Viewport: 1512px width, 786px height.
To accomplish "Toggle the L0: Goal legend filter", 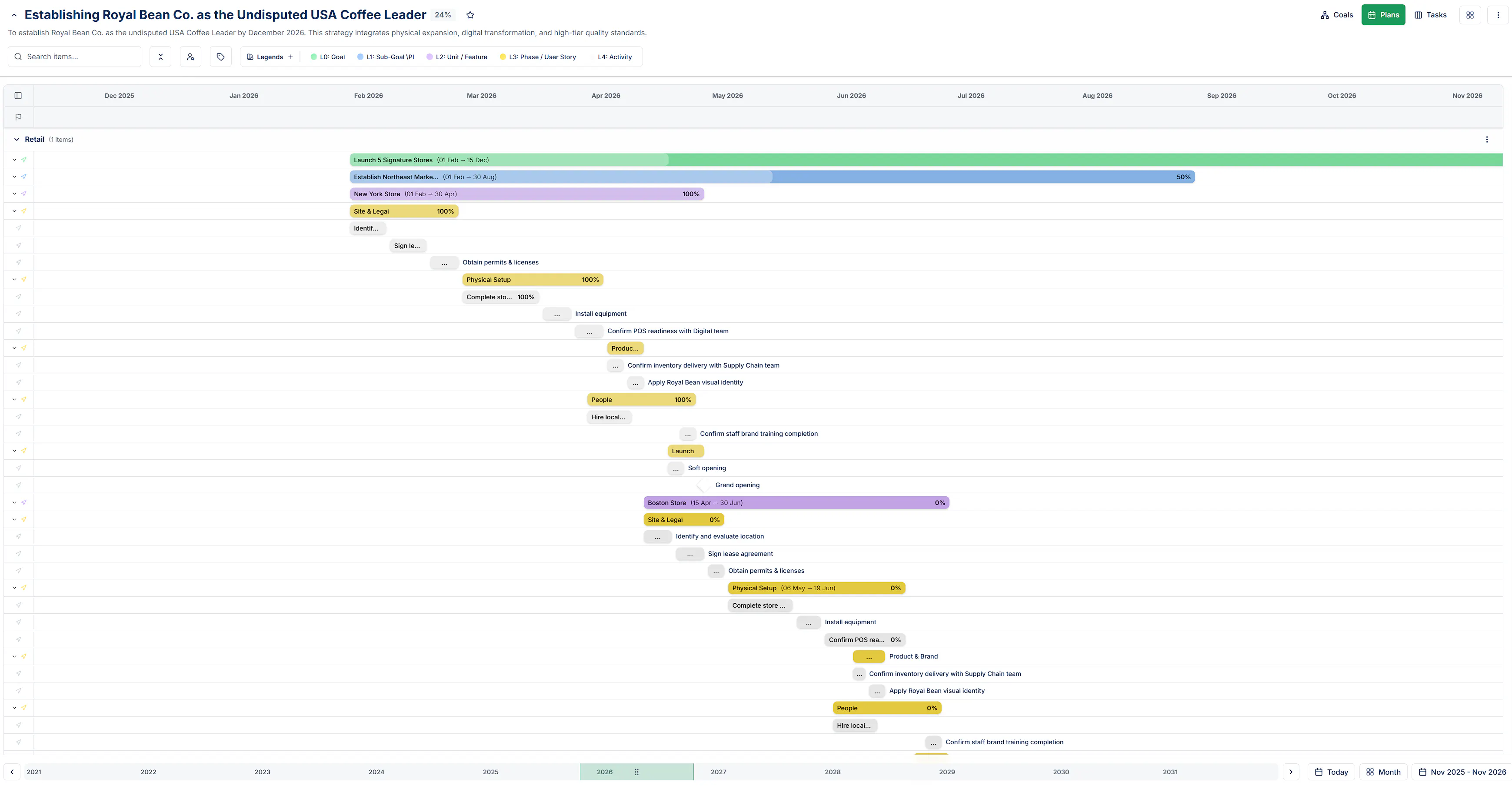I will pos(327,57).
